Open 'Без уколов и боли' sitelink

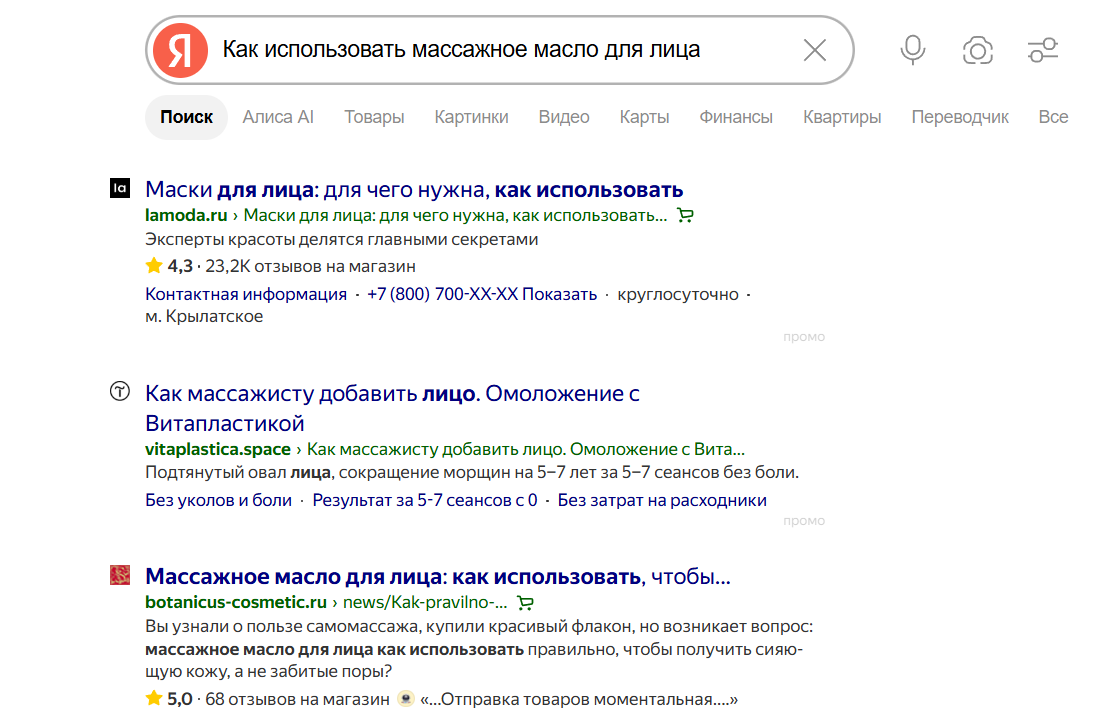click(218, 500)
